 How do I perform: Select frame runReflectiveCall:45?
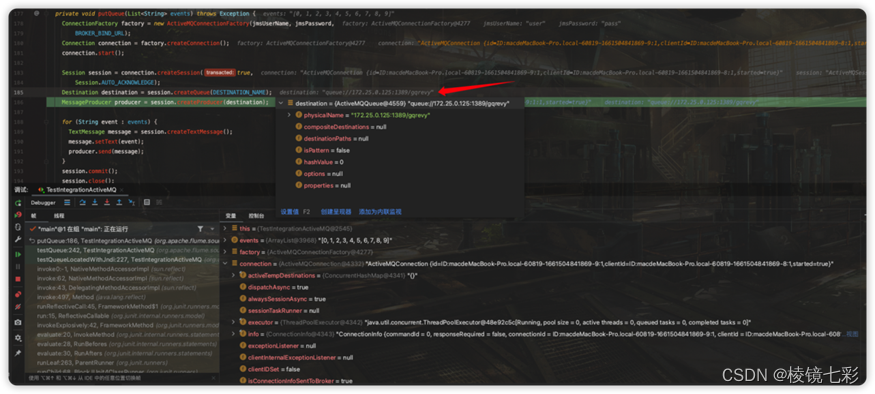[122, 307]
